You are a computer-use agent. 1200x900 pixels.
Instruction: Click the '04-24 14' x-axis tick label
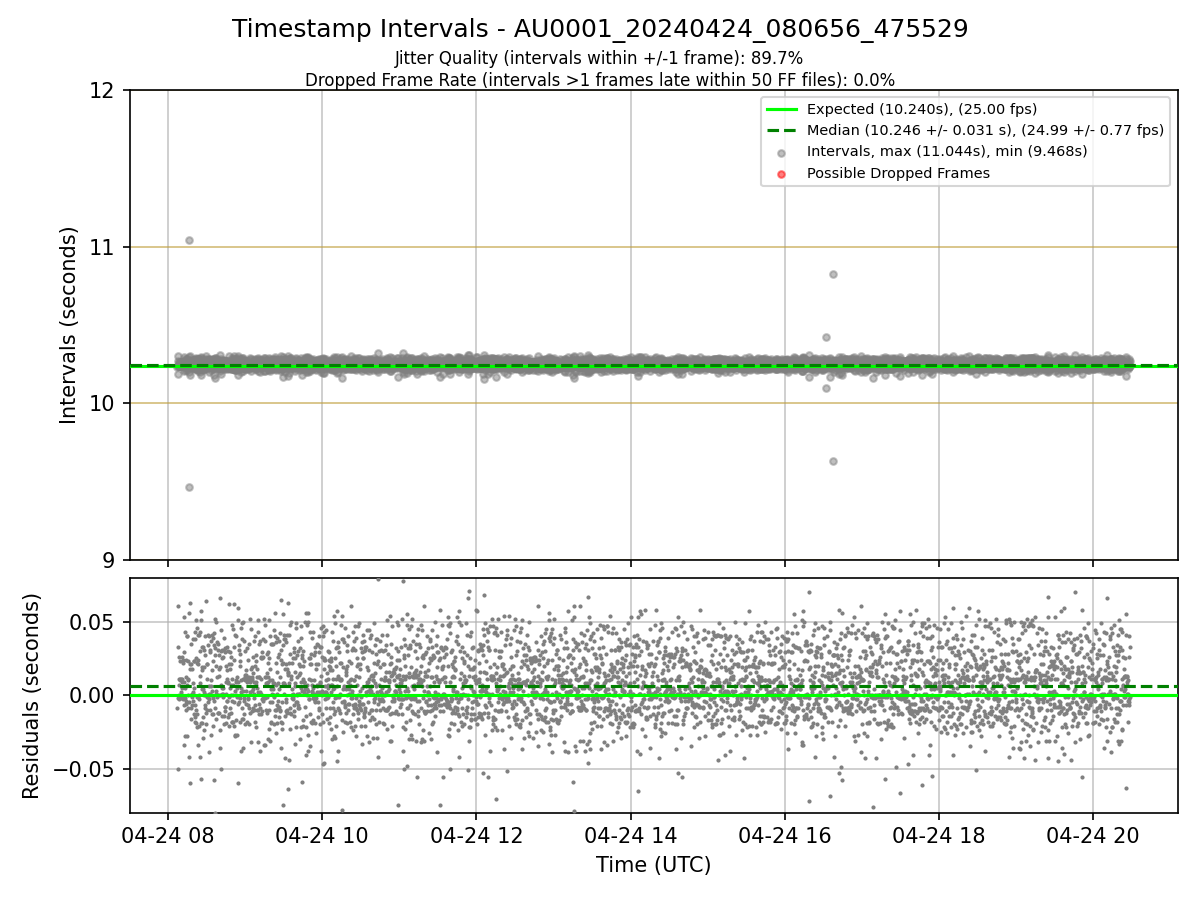tap(630, 835)
